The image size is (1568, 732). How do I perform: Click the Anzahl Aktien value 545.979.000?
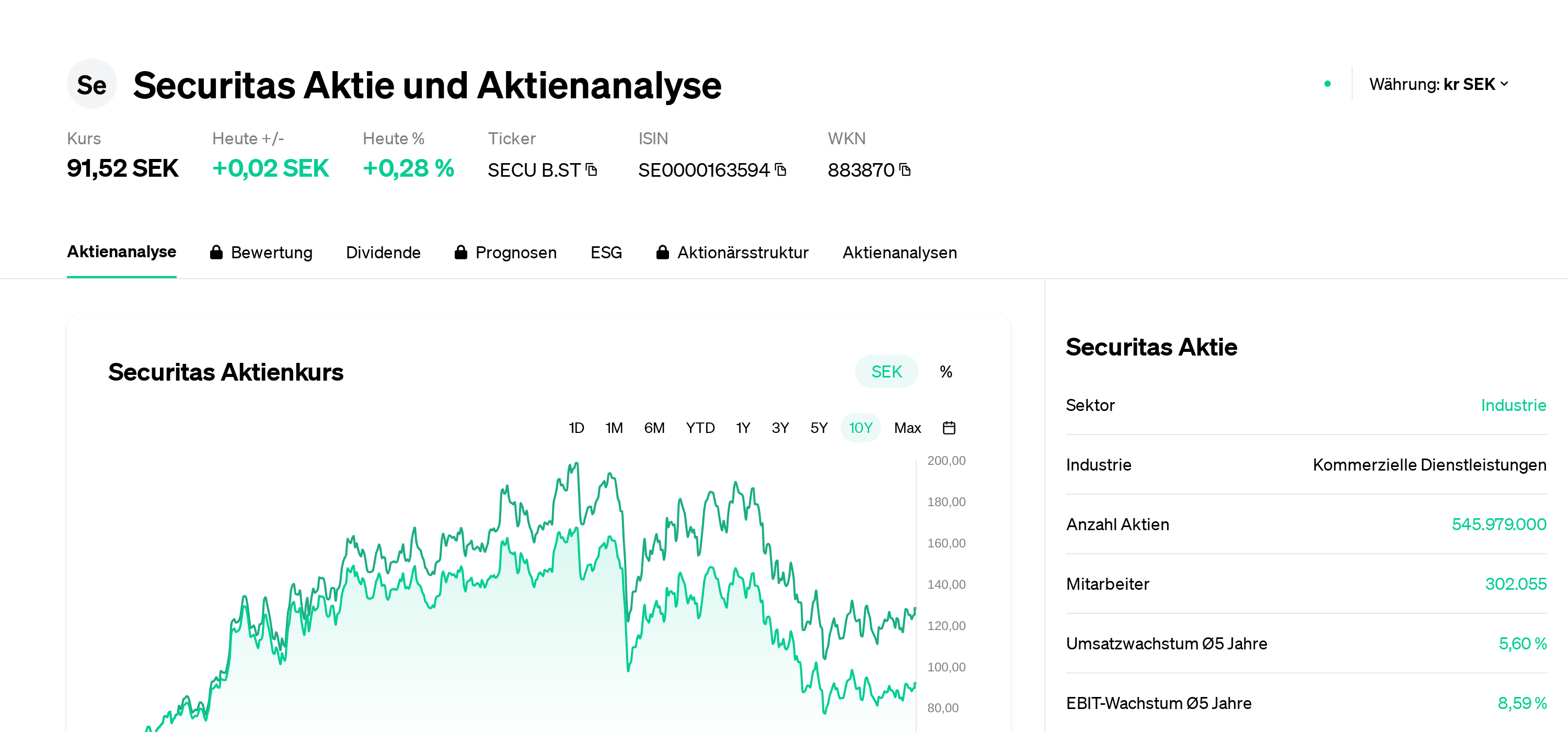(1498, 524)
